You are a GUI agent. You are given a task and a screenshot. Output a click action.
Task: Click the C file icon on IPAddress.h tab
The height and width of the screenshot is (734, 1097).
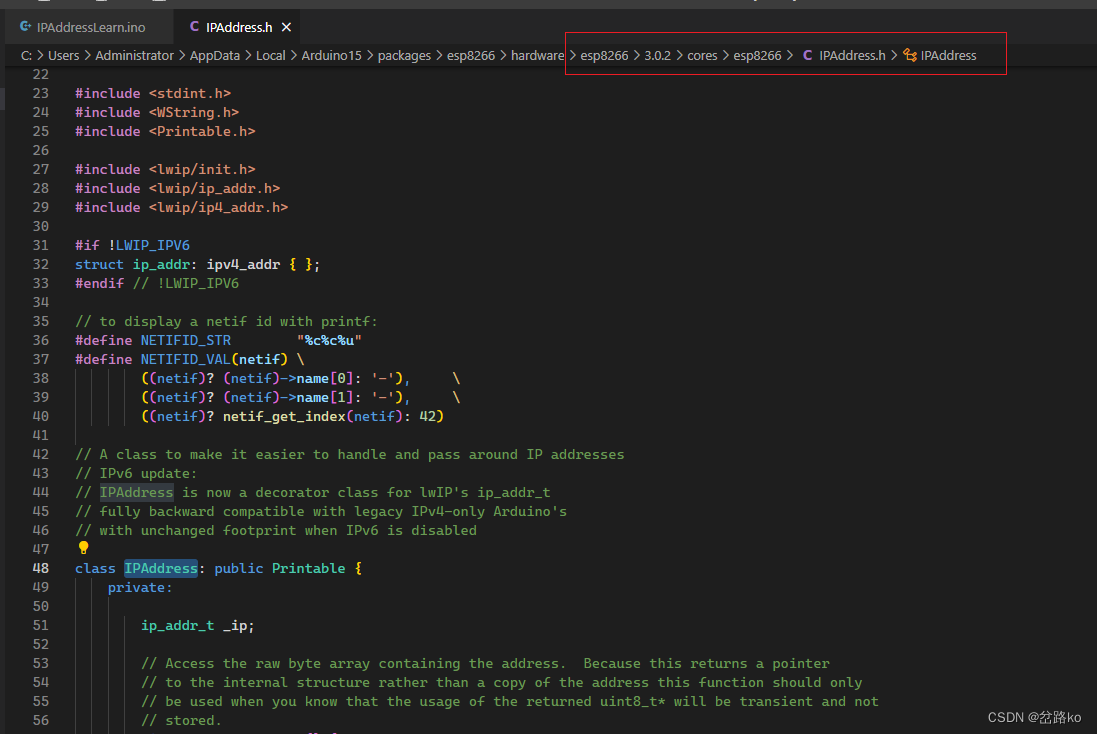pyautogui.click(x=194, y=27)
